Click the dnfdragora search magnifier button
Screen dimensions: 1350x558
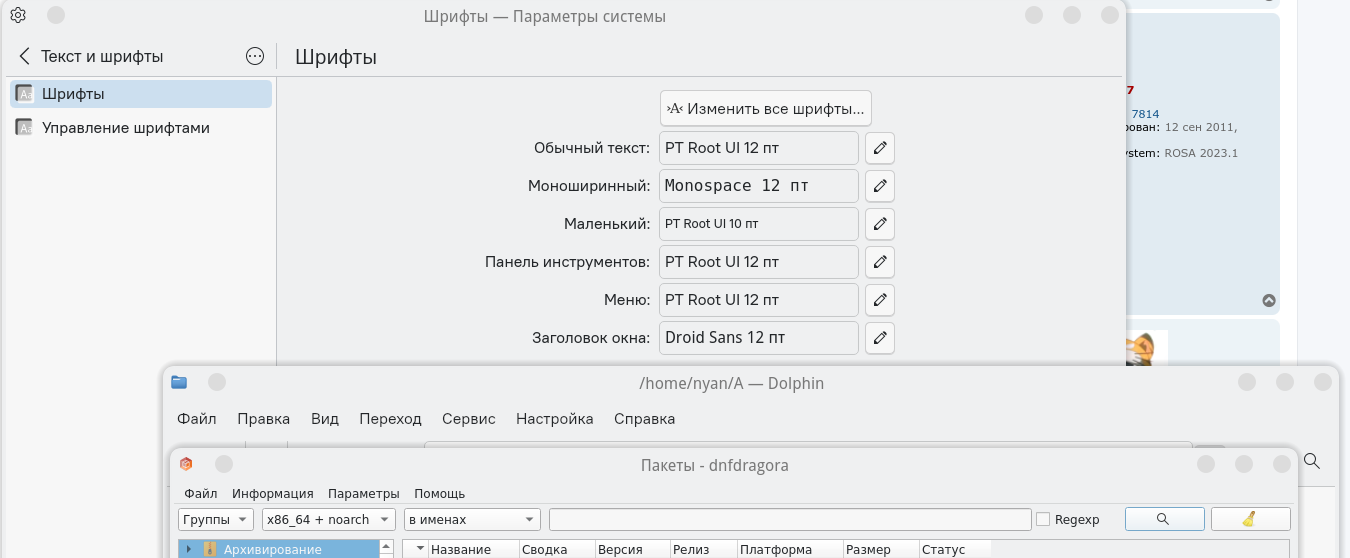pos(1164,519)
